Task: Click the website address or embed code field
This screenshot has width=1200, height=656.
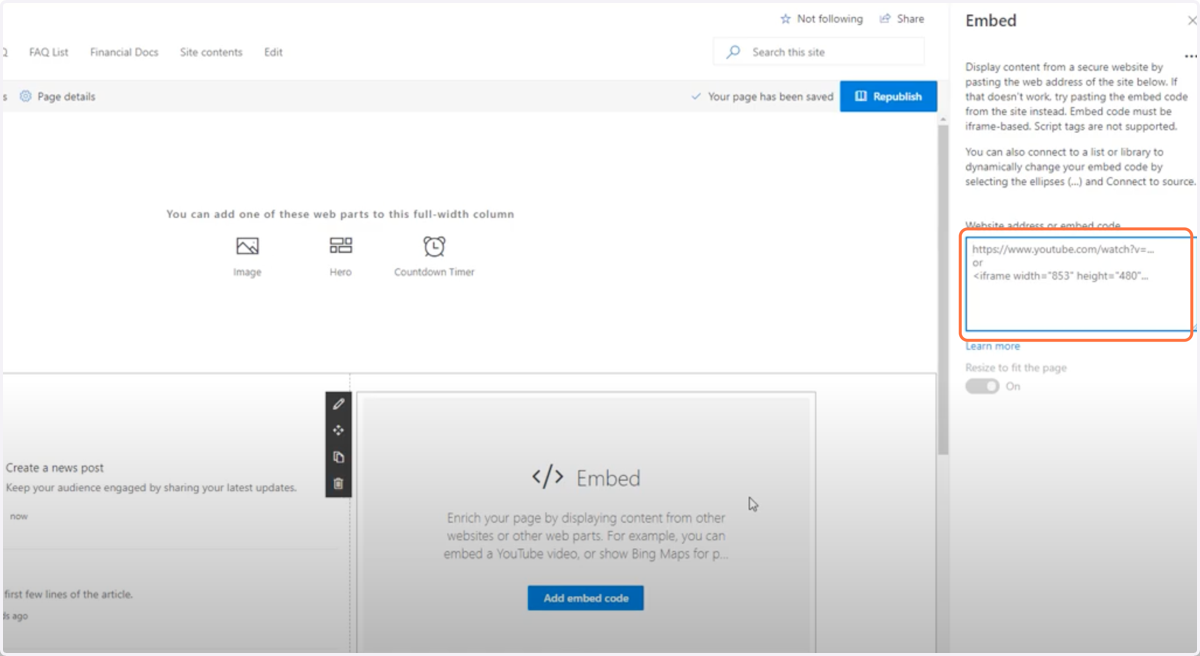Action: pyautogui.click(x=1080, y=284)
